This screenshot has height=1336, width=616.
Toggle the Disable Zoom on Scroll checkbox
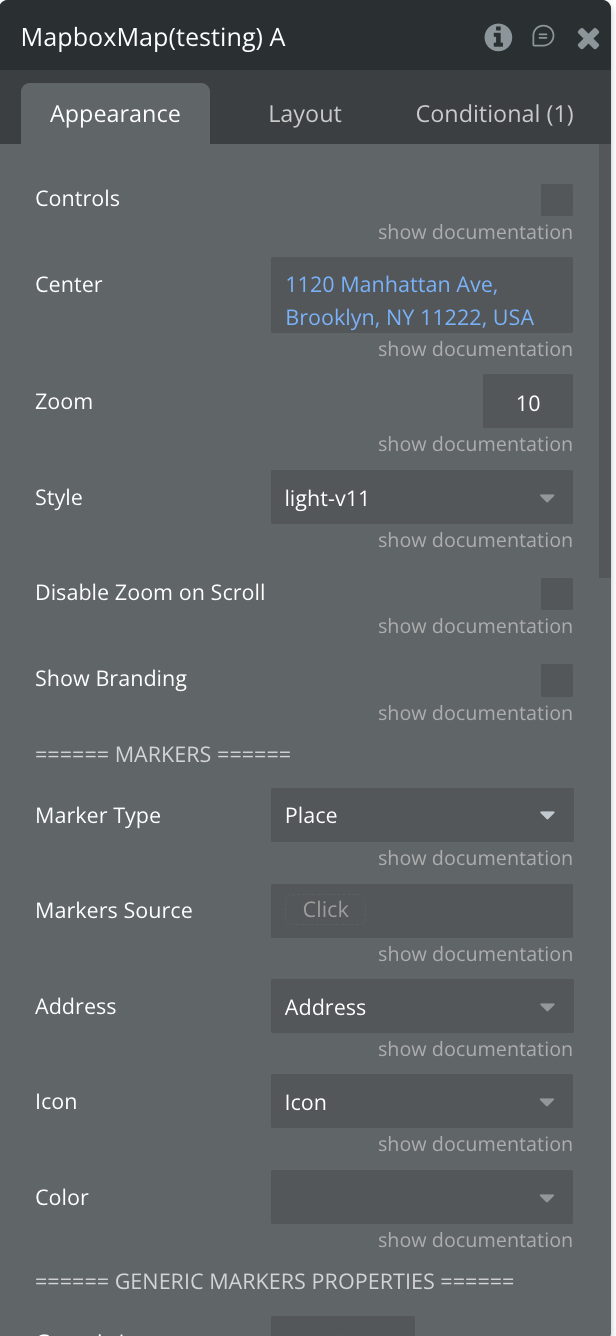556,594
